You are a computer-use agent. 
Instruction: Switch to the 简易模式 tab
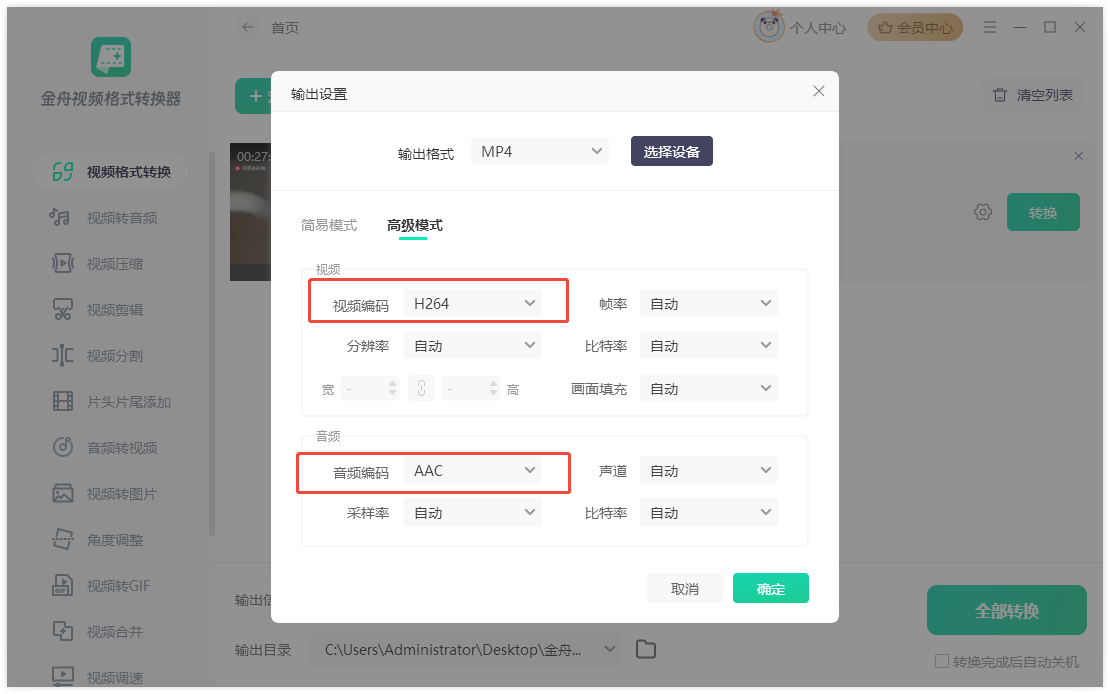(x=329, y=226)
